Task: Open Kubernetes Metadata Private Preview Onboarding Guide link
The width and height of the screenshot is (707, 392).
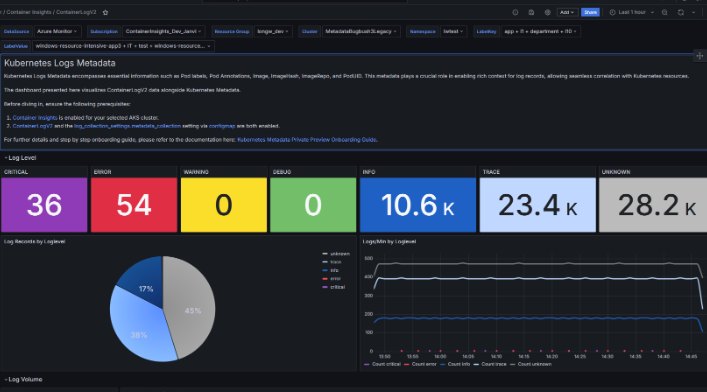Action: 307,140
